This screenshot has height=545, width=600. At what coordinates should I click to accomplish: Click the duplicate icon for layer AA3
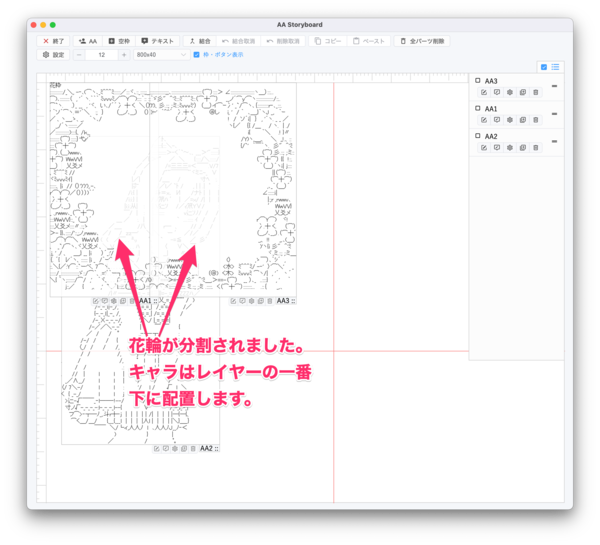[x=523, y=92]
